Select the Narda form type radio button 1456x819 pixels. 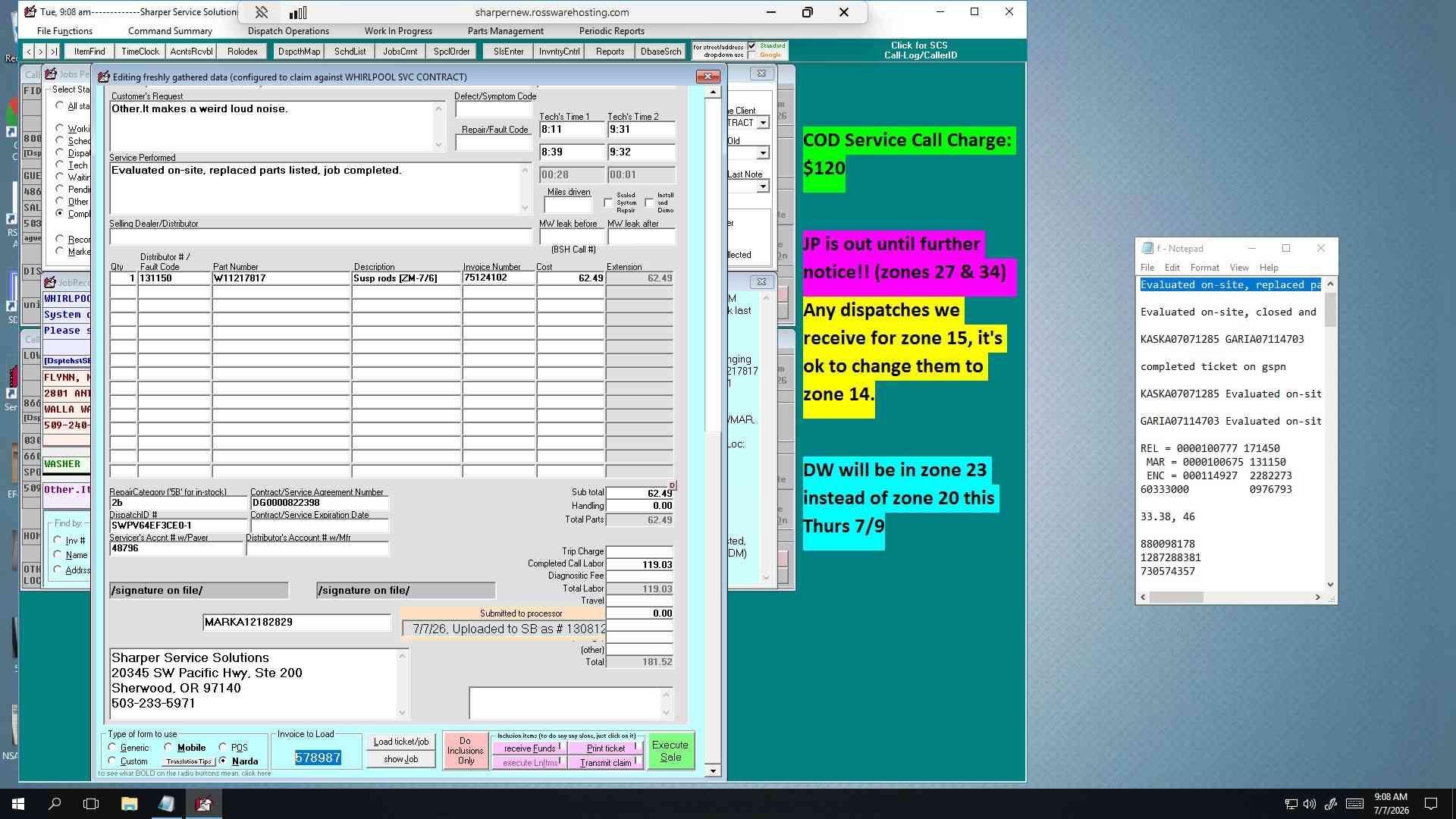click(x=222, y=761)
